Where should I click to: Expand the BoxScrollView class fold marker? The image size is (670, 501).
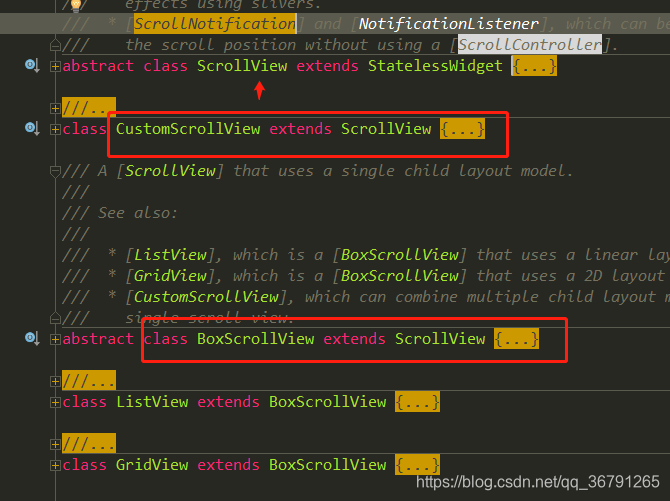pos(55,339)
